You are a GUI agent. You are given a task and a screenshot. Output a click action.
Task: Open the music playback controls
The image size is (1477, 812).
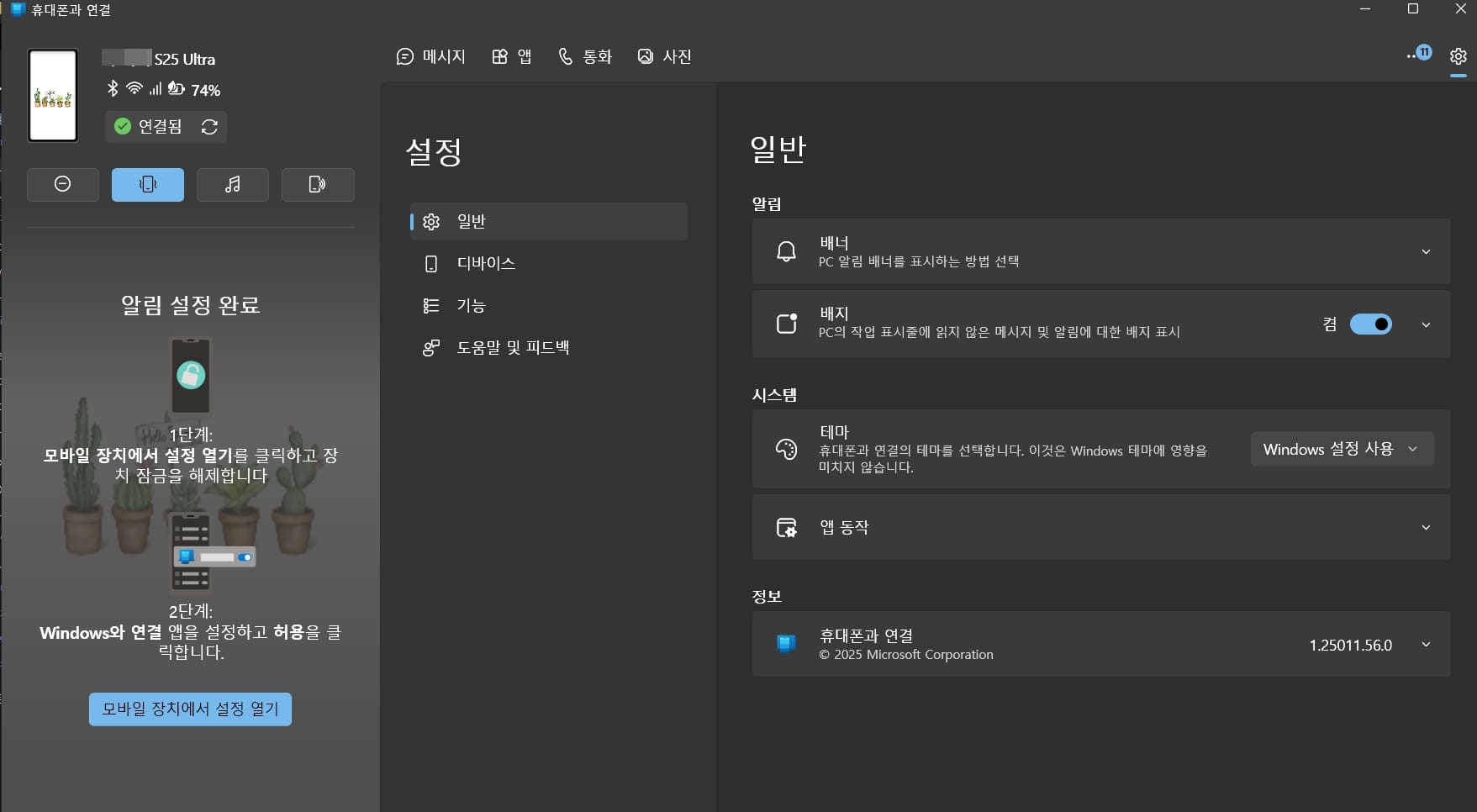232,184
